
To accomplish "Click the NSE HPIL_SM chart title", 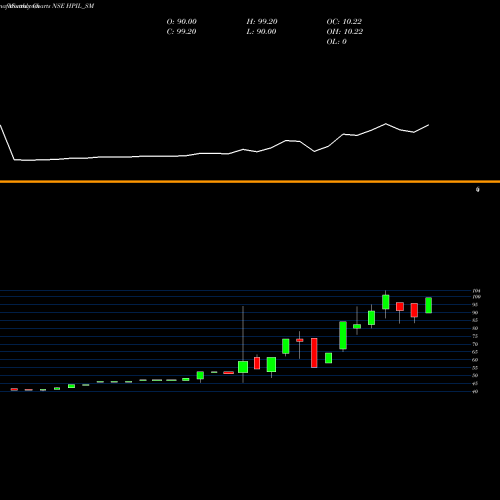I will [73, 6].
